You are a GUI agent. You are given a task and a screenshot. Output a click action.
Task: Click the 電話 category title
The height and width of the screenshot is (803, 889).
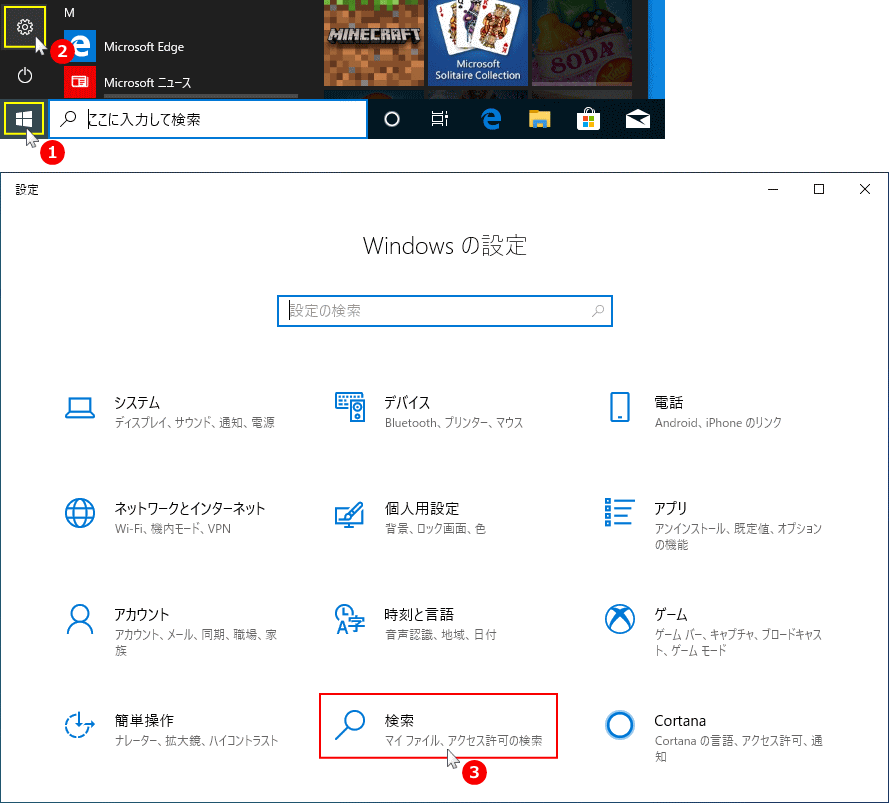pos(669,403)
